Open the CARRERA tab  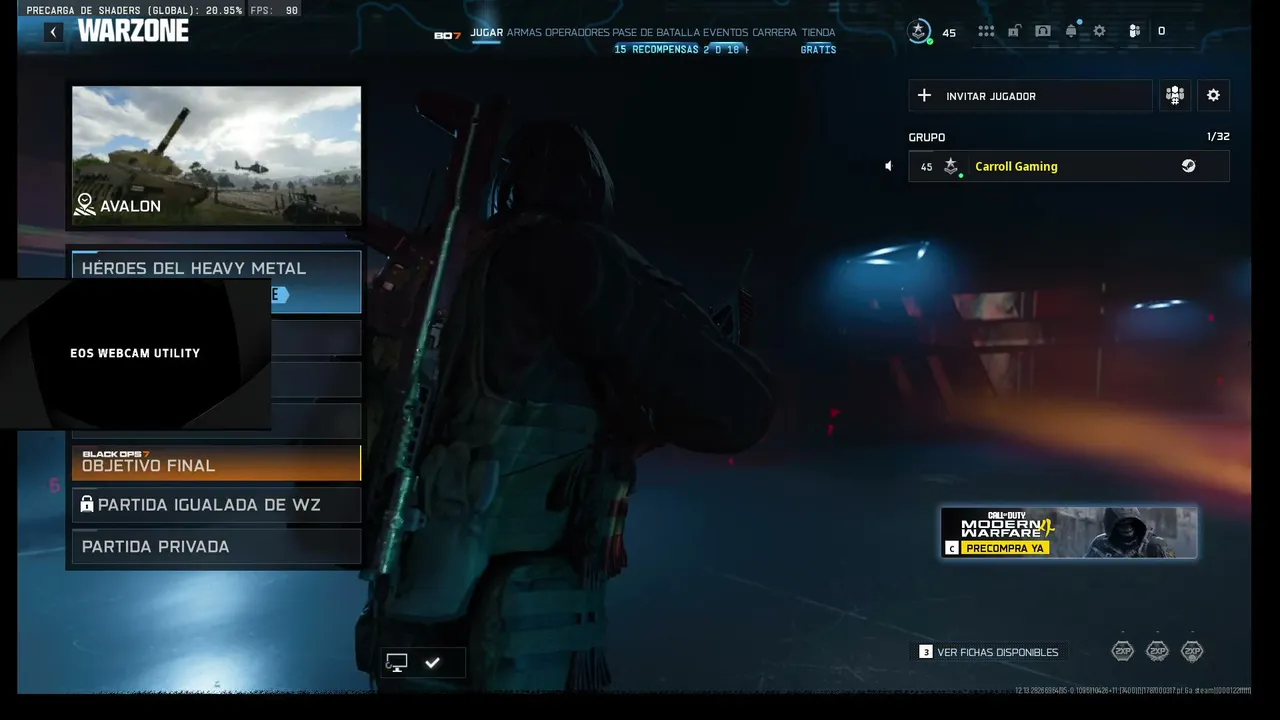pos(775,32)
